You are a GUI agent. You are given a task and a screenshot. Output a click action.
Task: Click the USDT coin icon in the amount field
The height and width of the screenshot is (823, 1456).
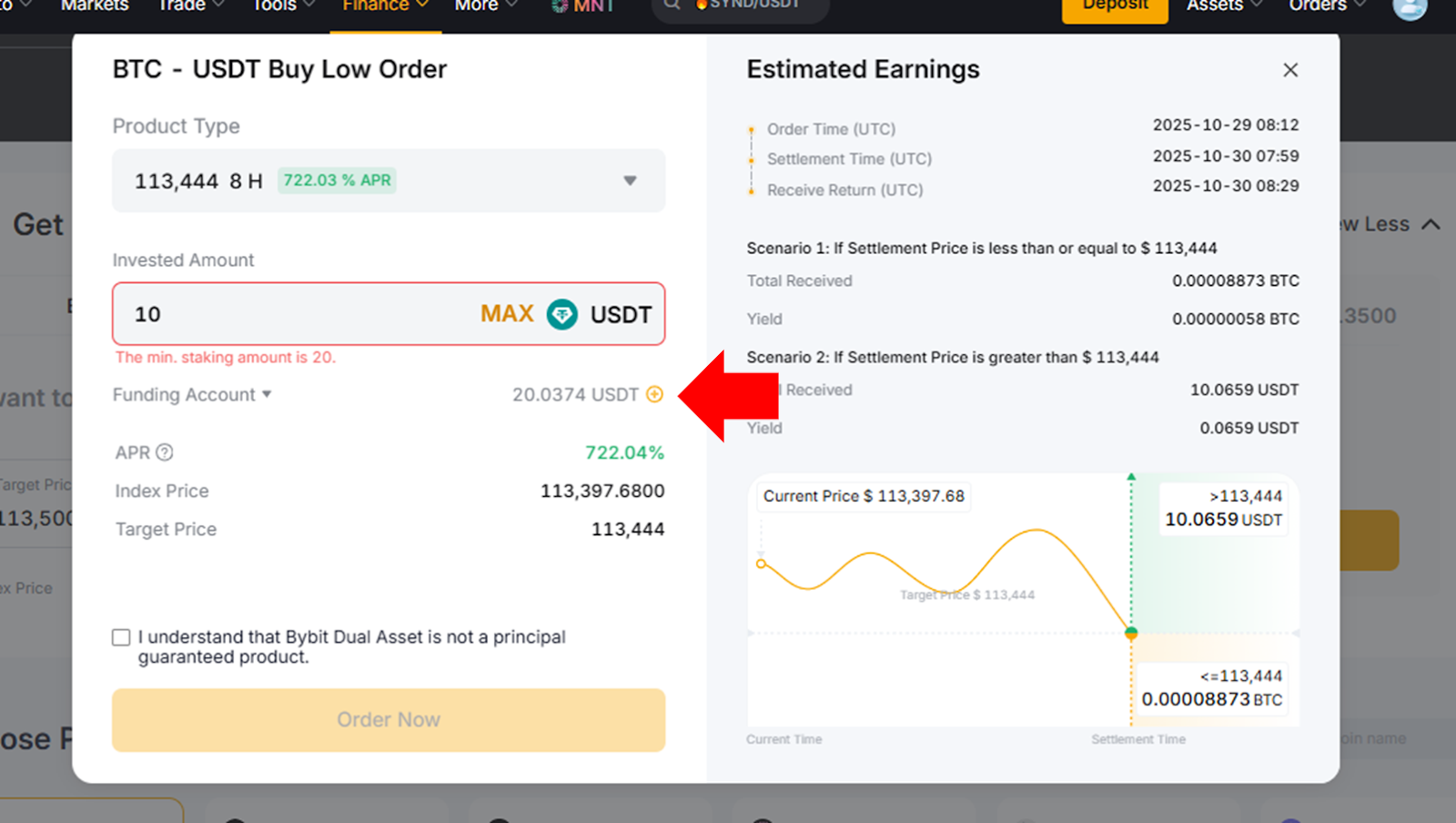(x=562, y=314)
